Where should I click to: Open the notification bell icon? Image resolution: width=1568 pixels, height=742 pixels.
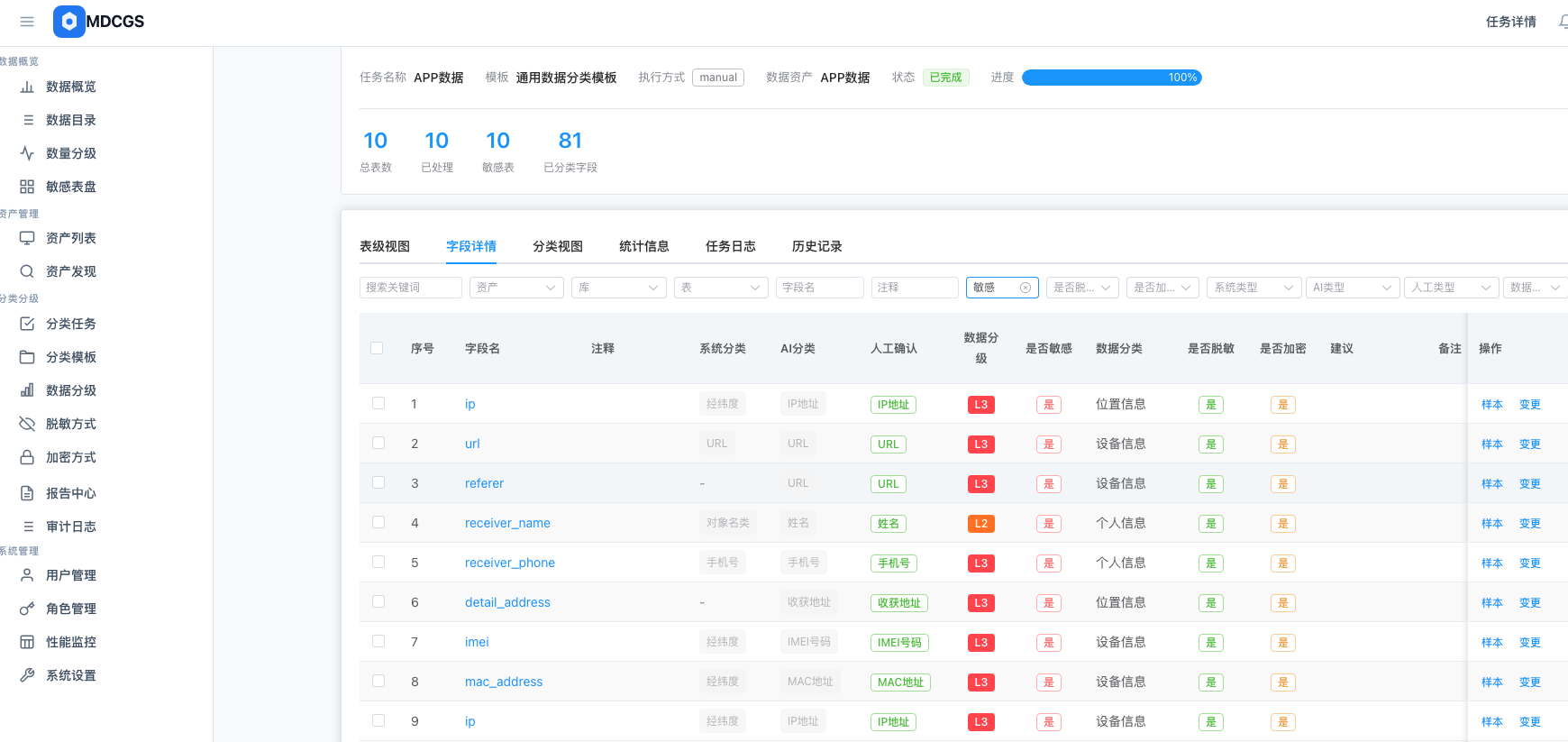1563,22
